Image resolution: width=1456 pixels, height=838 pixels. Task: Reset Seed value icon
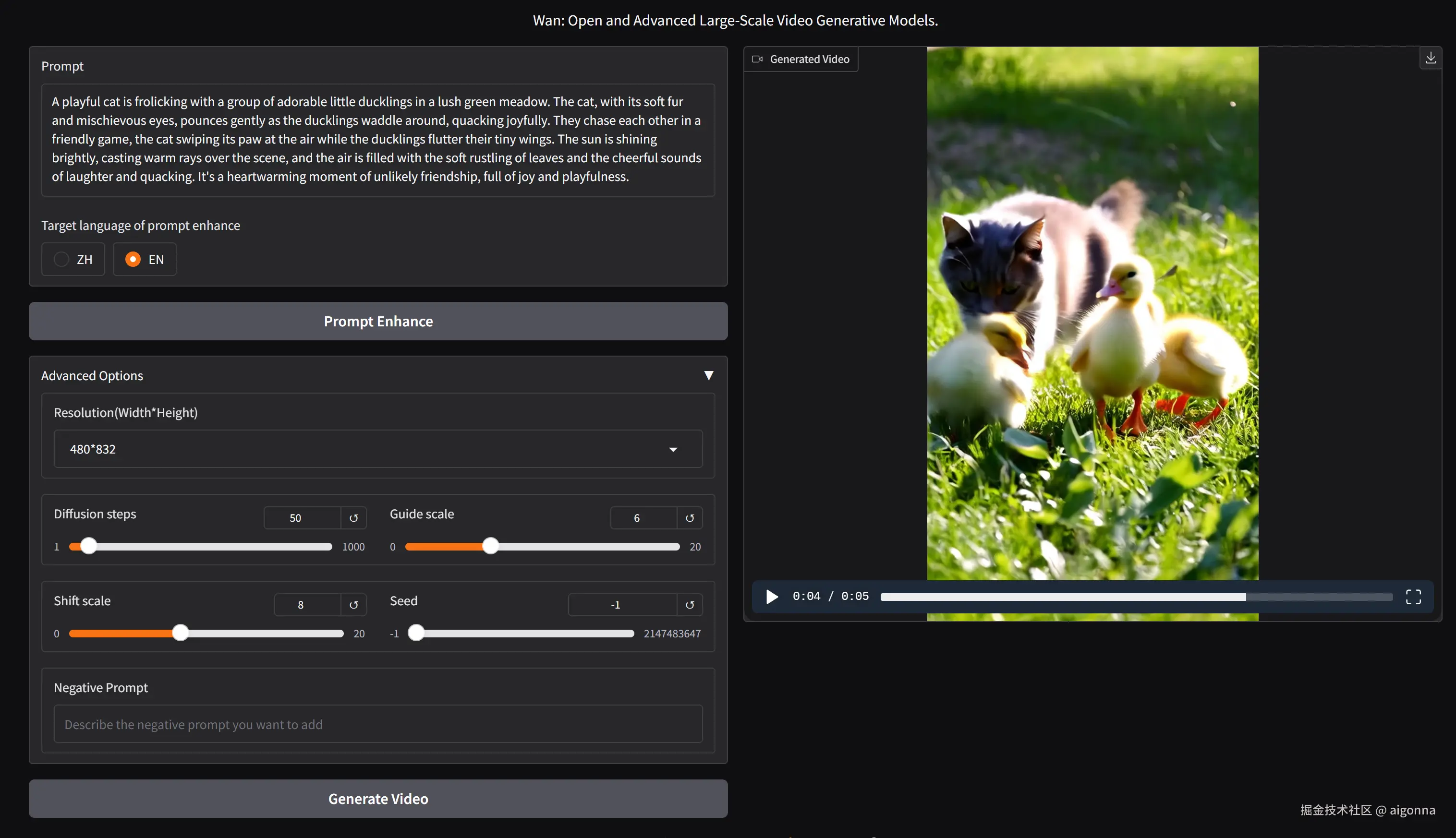[x=689, y=605]
